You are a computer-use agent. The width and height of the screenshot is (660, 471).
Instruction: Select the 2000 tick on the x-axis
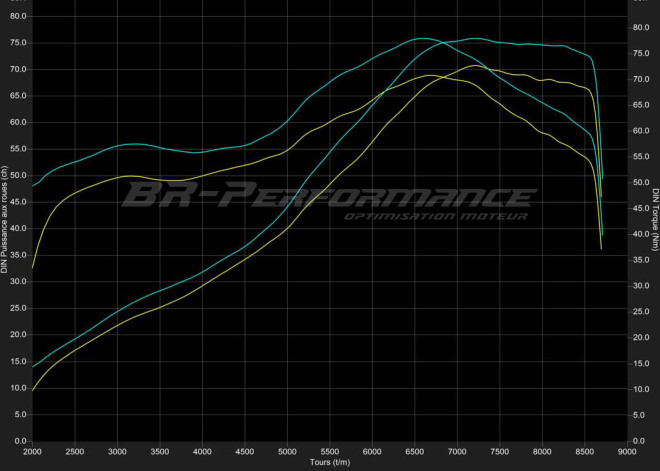(32, 451)
